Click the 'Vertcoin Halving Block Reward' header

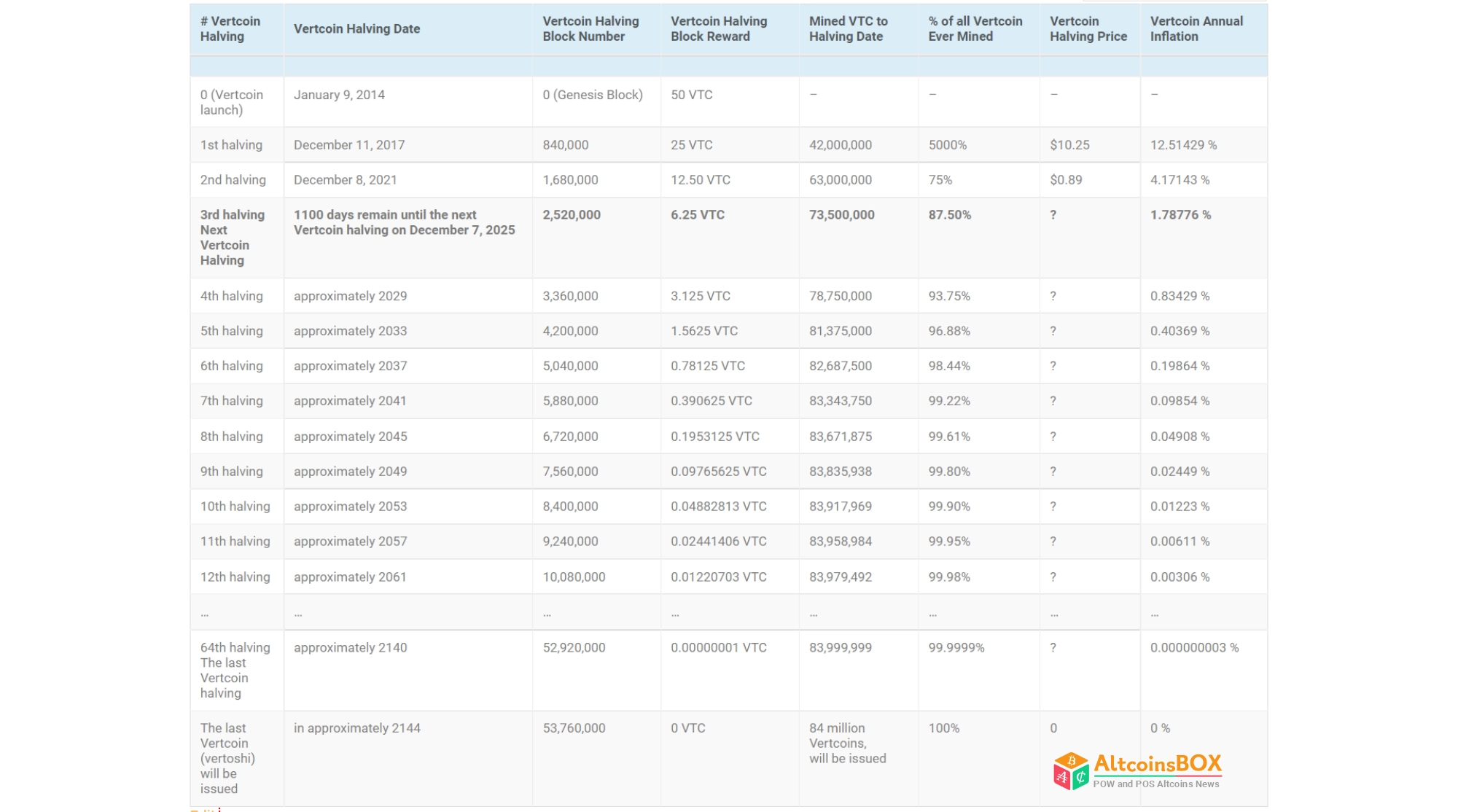click(719, 29)
